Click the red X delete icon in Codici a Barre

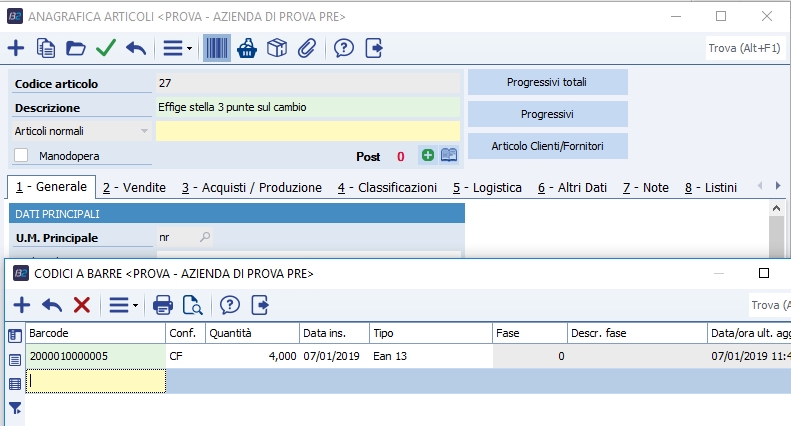82,305
